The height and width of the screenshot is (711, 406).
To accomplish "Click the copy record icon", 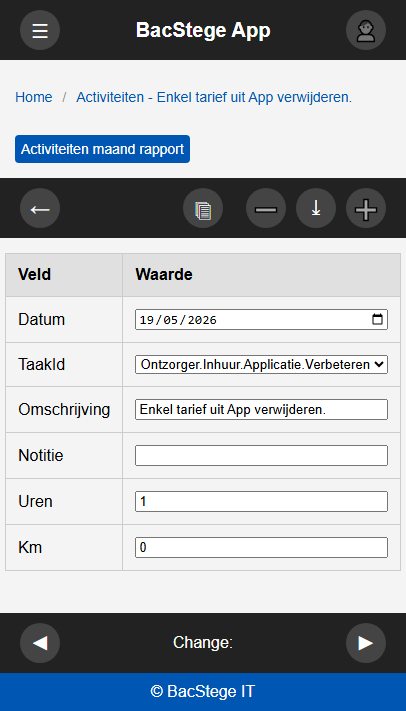I will [x=203, y=208].
